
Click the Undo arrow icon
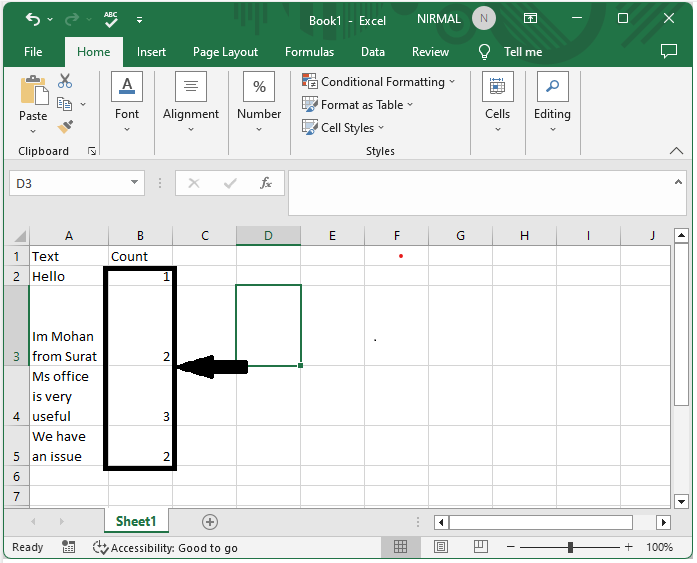(33, 19)
